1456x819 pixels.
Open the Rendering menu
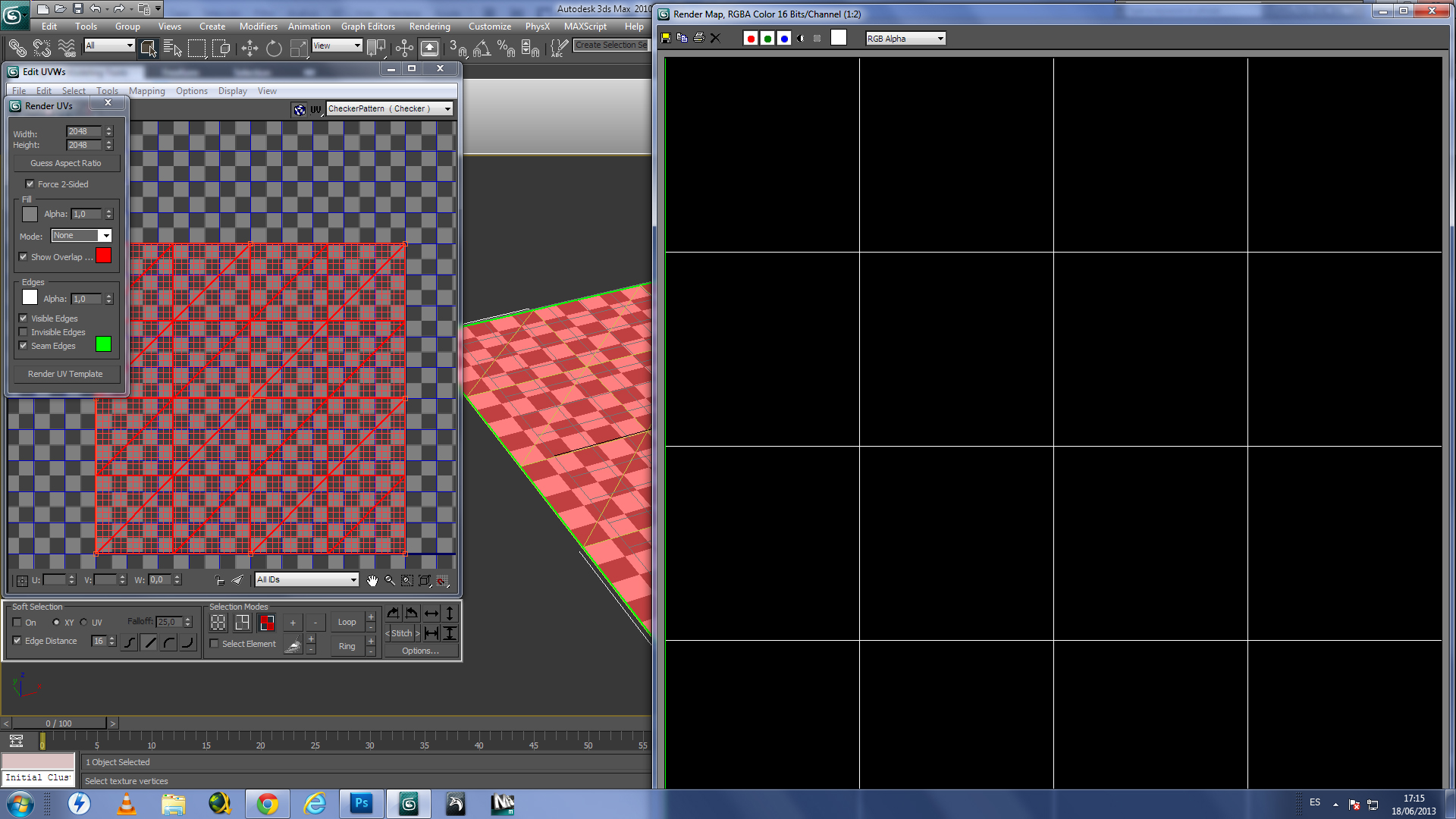point(429,27)
